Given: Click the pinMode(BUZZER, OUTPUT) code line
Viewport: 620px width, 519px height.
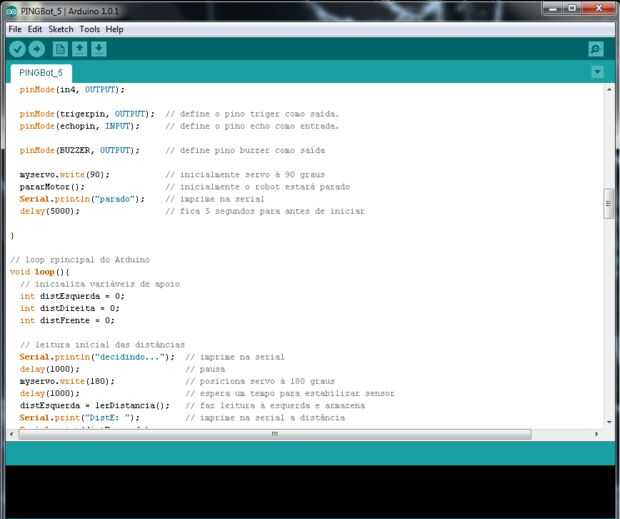Looking at the screenshot, I should coord(79,150).
